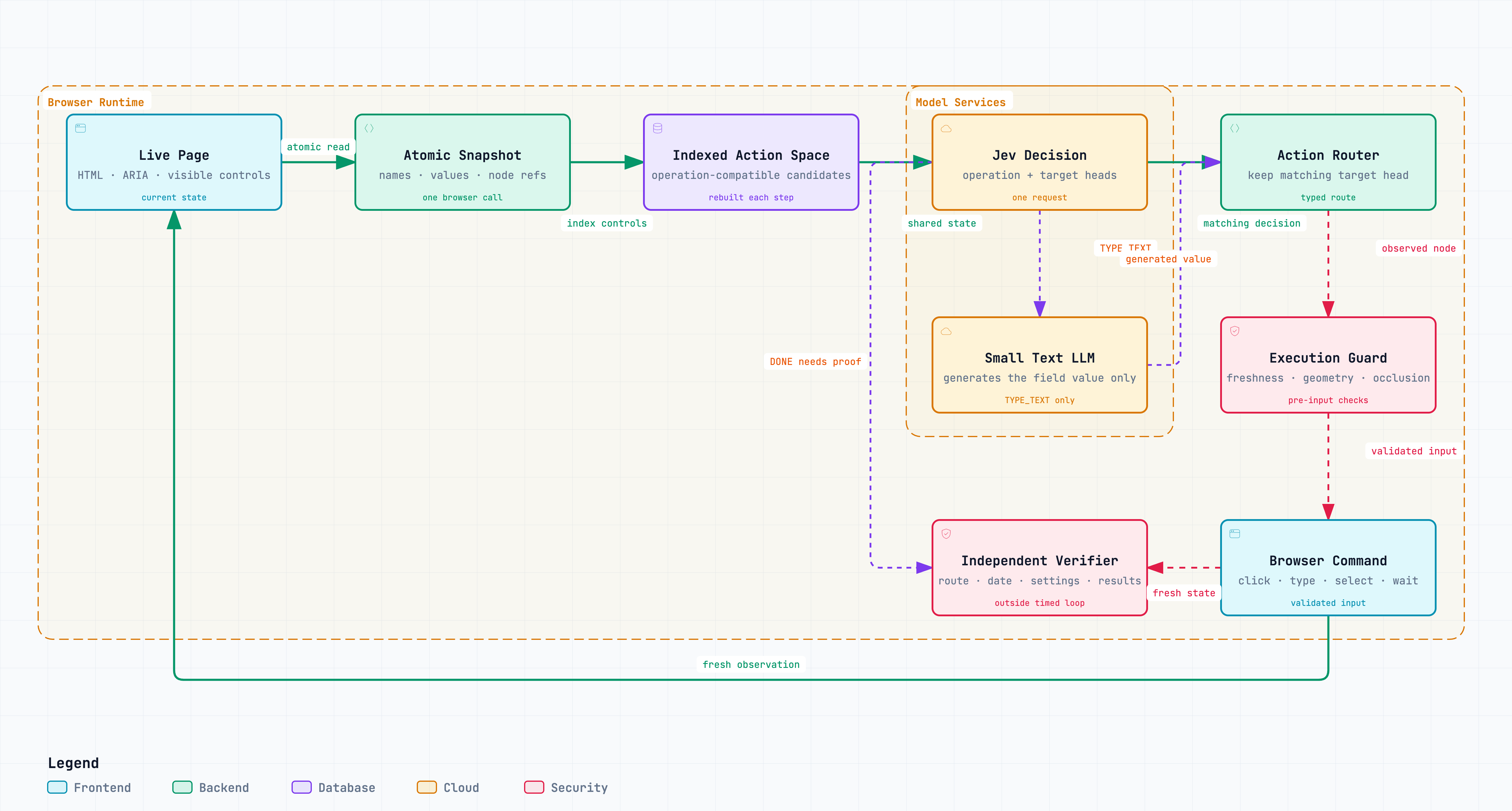Click the 'outside timed loop' tag
The height and width of the screenshot is (811, 1512).
point(1039,603)
